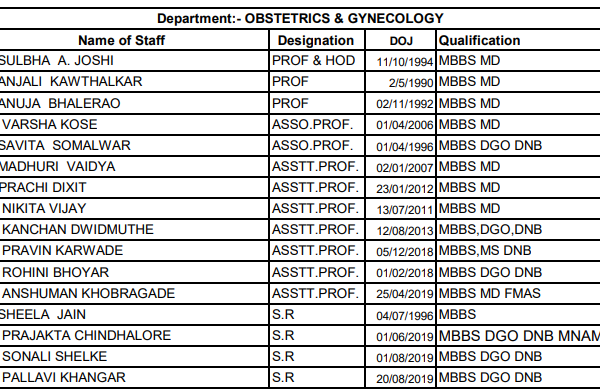Select the date 20/08/2019 for Pallavi Khangar
The image size is (600, 392).
404,379
